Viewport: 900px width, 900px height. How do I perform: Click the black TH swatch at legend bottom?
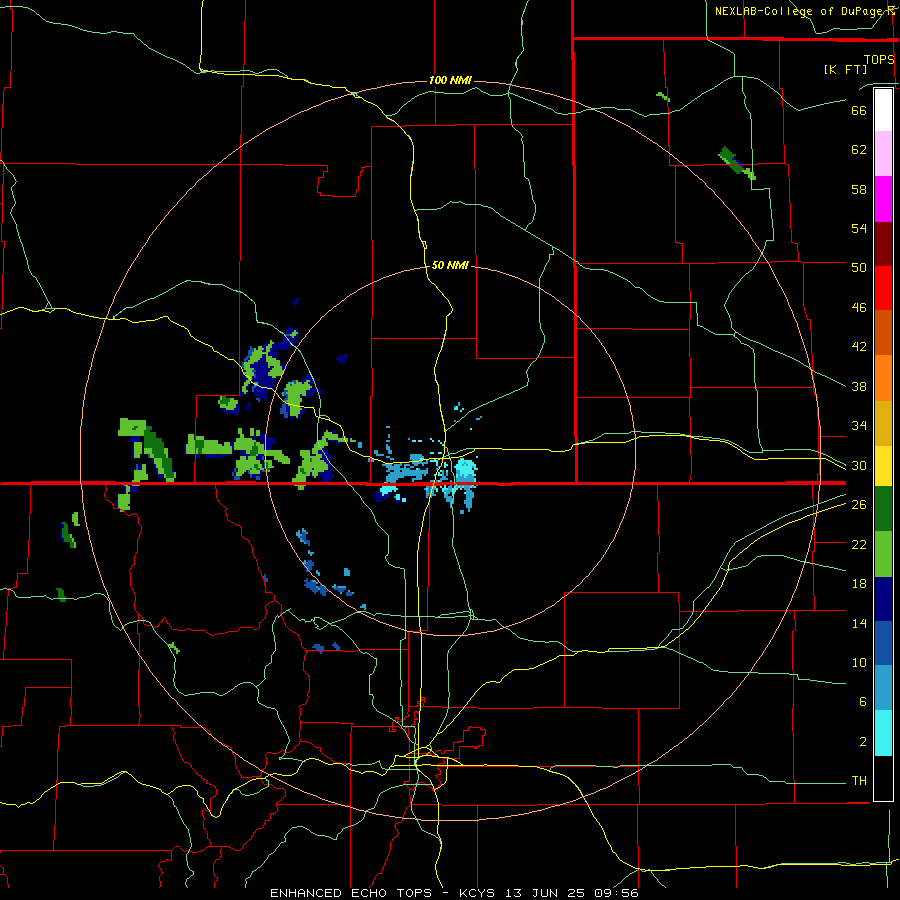tap(883, 778)
